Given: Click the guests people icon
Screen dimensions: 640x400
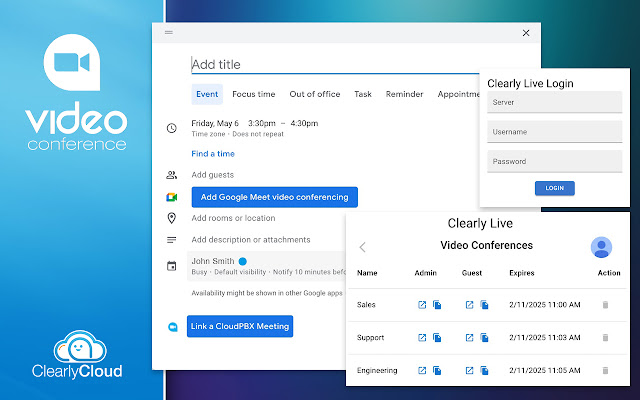Looking at the screenshot, I should click(171, 175).
